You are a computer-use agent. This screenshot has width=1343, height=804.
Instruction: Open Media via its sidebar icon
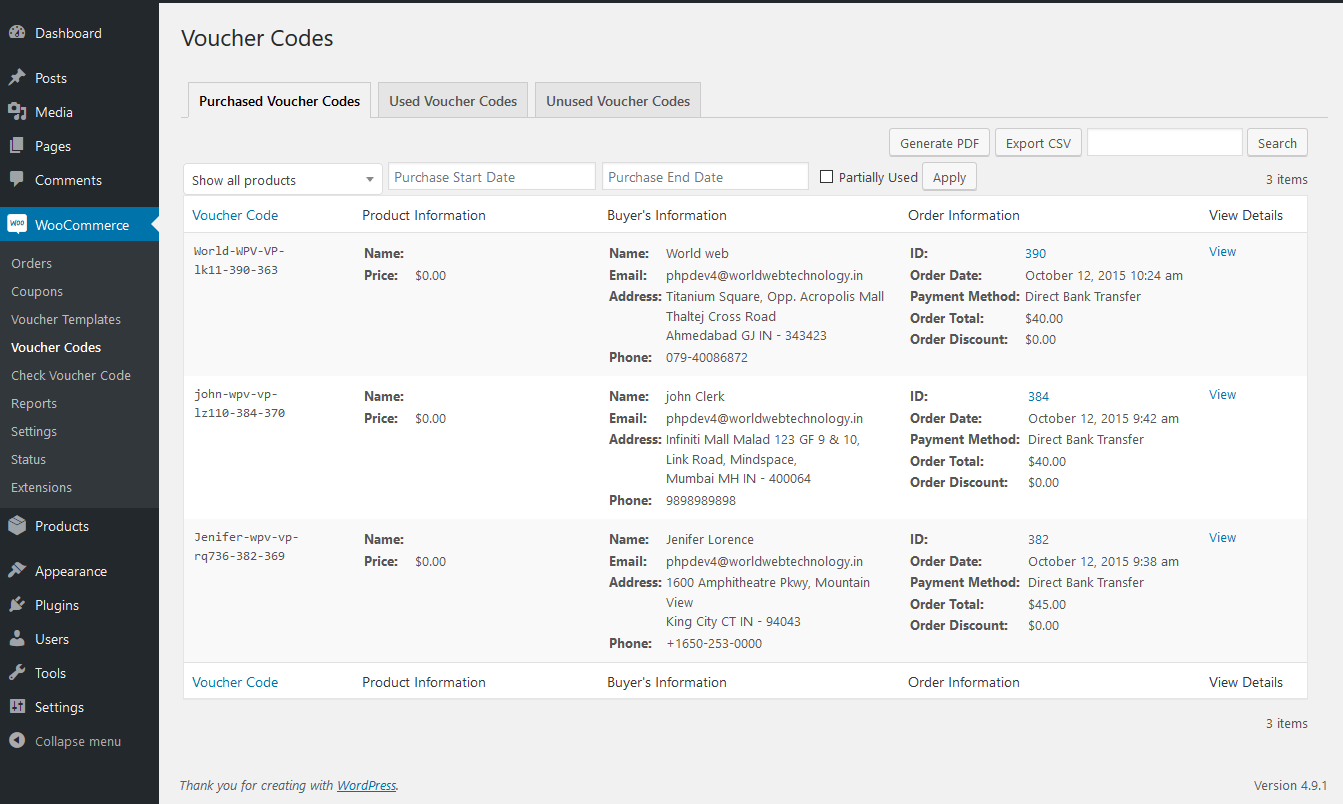pyautogui.click(x=17, y=112)
